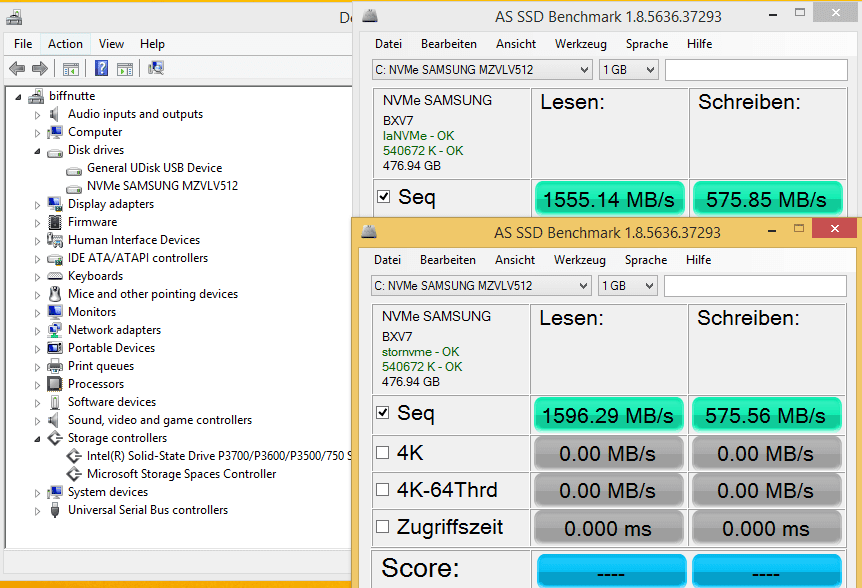862x588 pixels.
Task: Click the Print queues printer icon
Action: pos(54,366)
